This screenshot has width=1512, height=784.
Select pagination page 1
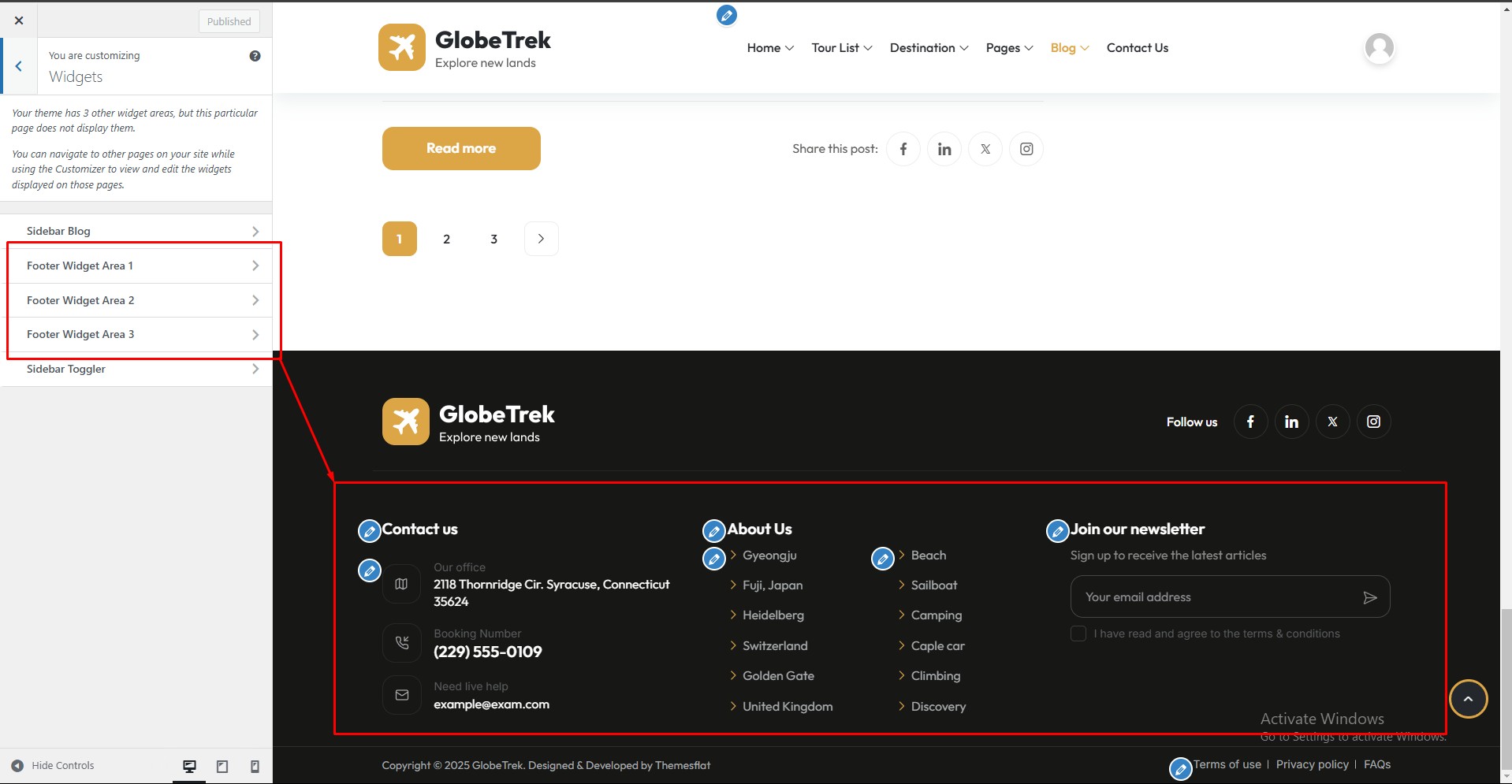pyautogui.click(x=400, y=239)
